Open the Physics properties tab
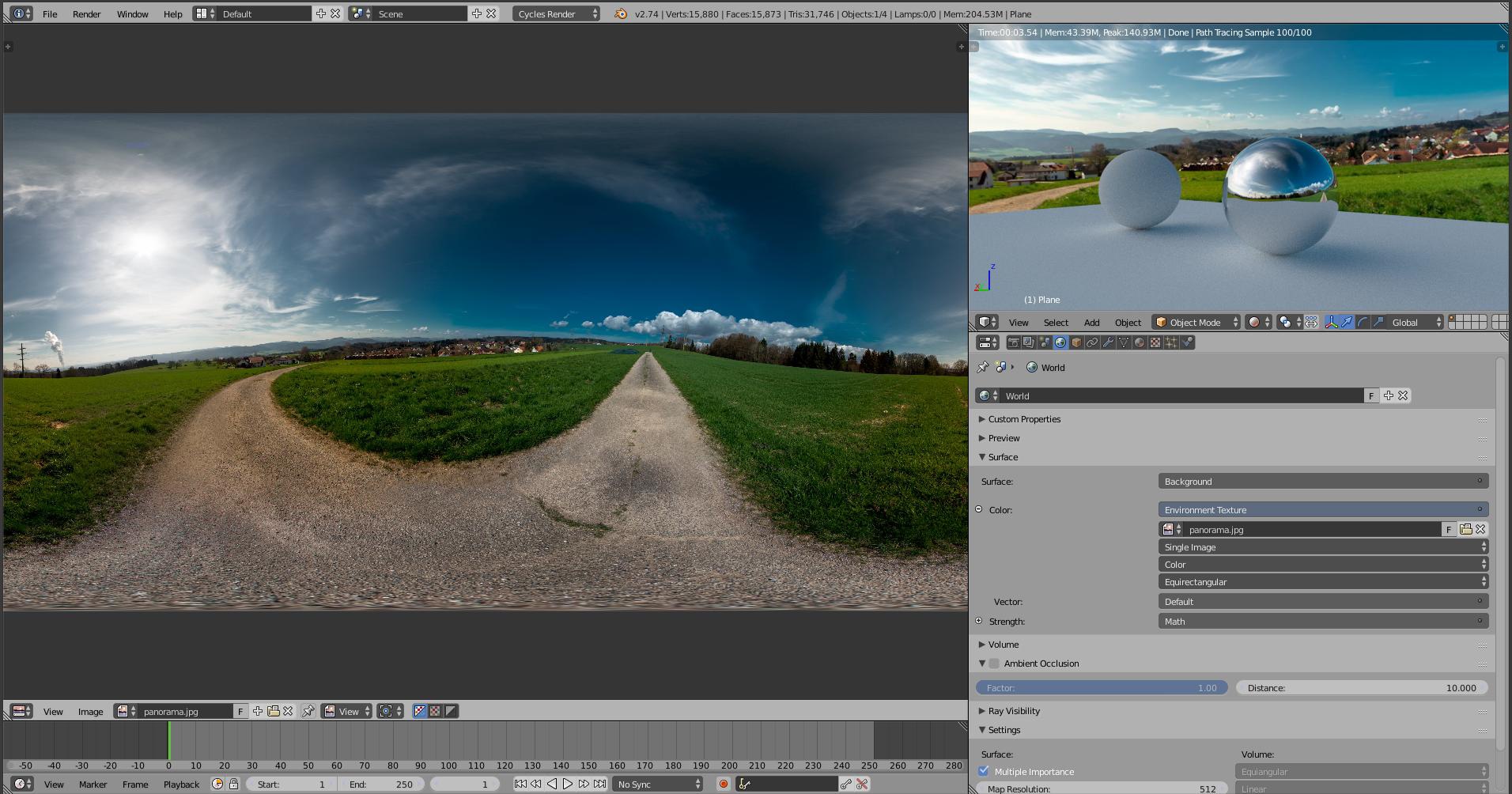The height and width of the screenshot is (794, 1512). [x=1187, y=342]
